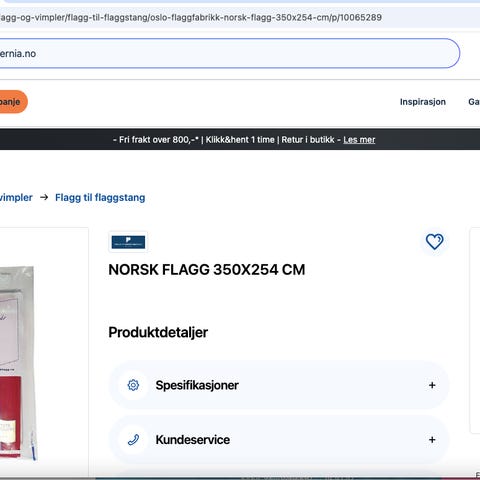Click the Norsk Flagg 350x254 cm title
The width and height of the screenshot is (480, 480).
click(x=207, y=270)
